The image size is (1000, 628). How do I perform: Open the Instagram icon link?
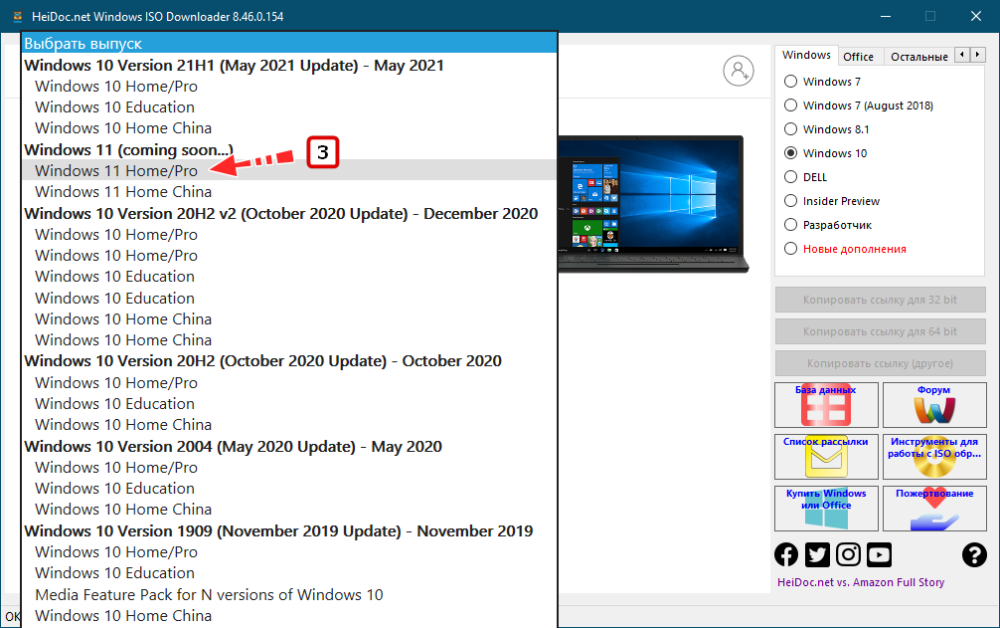pyautogui.click(x=848, y=555)
